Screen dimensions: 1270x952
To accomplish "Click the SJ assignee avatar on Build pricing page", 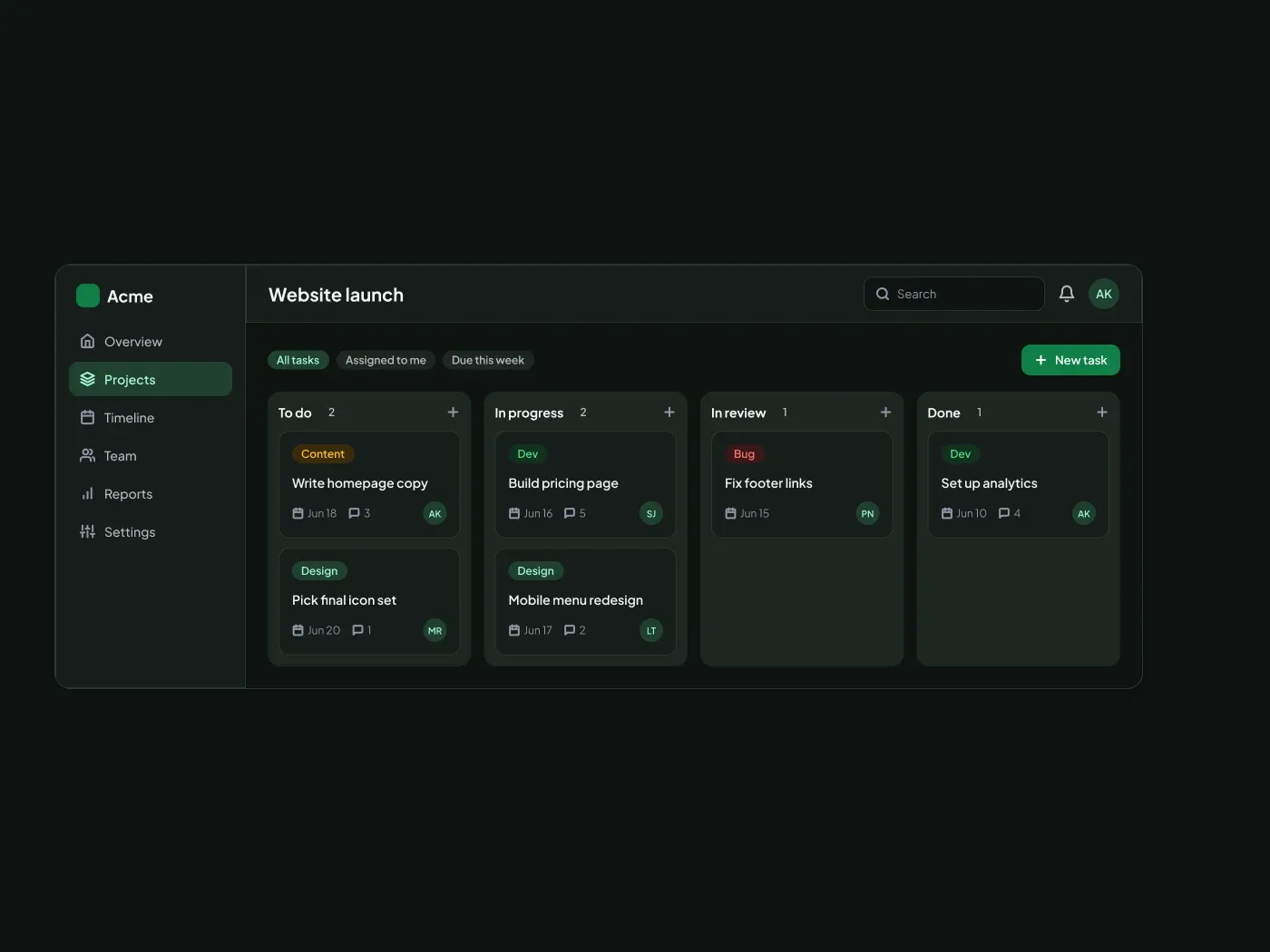I will point(651,513).
